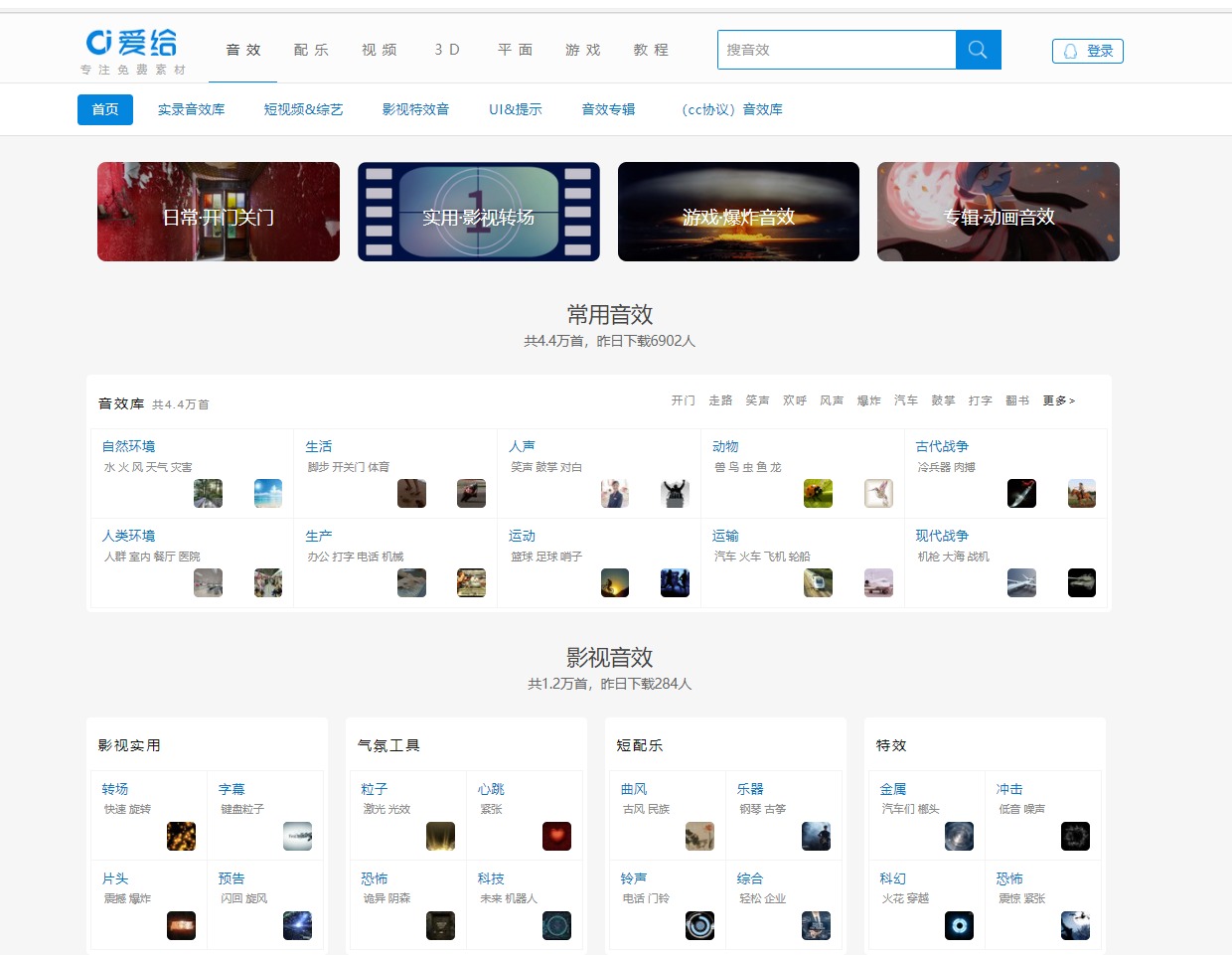Click the 搜音效 search input field

point(836,50)
